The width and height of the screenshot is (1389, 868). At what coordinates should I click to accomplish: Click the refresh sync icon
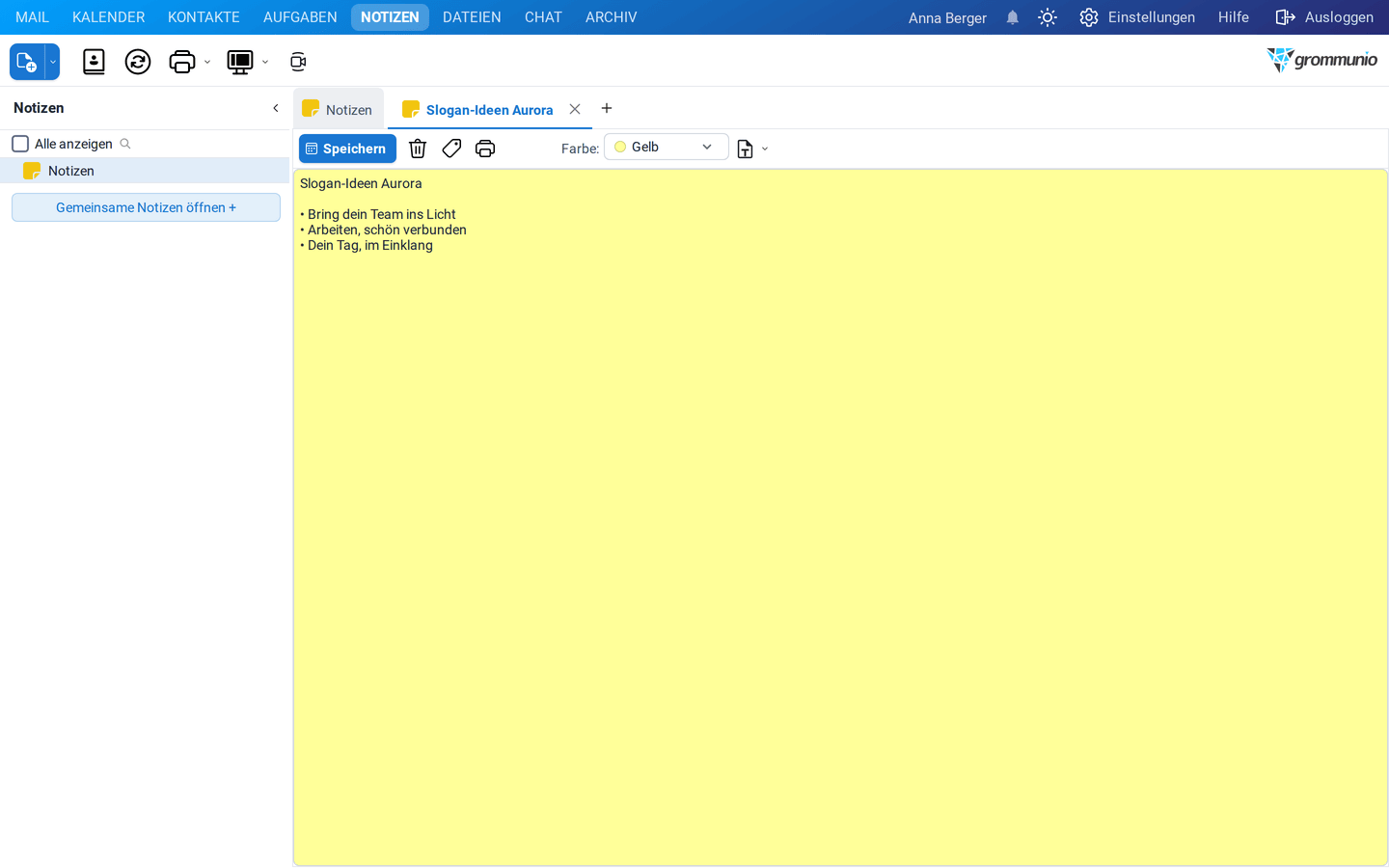coord(138,62)
